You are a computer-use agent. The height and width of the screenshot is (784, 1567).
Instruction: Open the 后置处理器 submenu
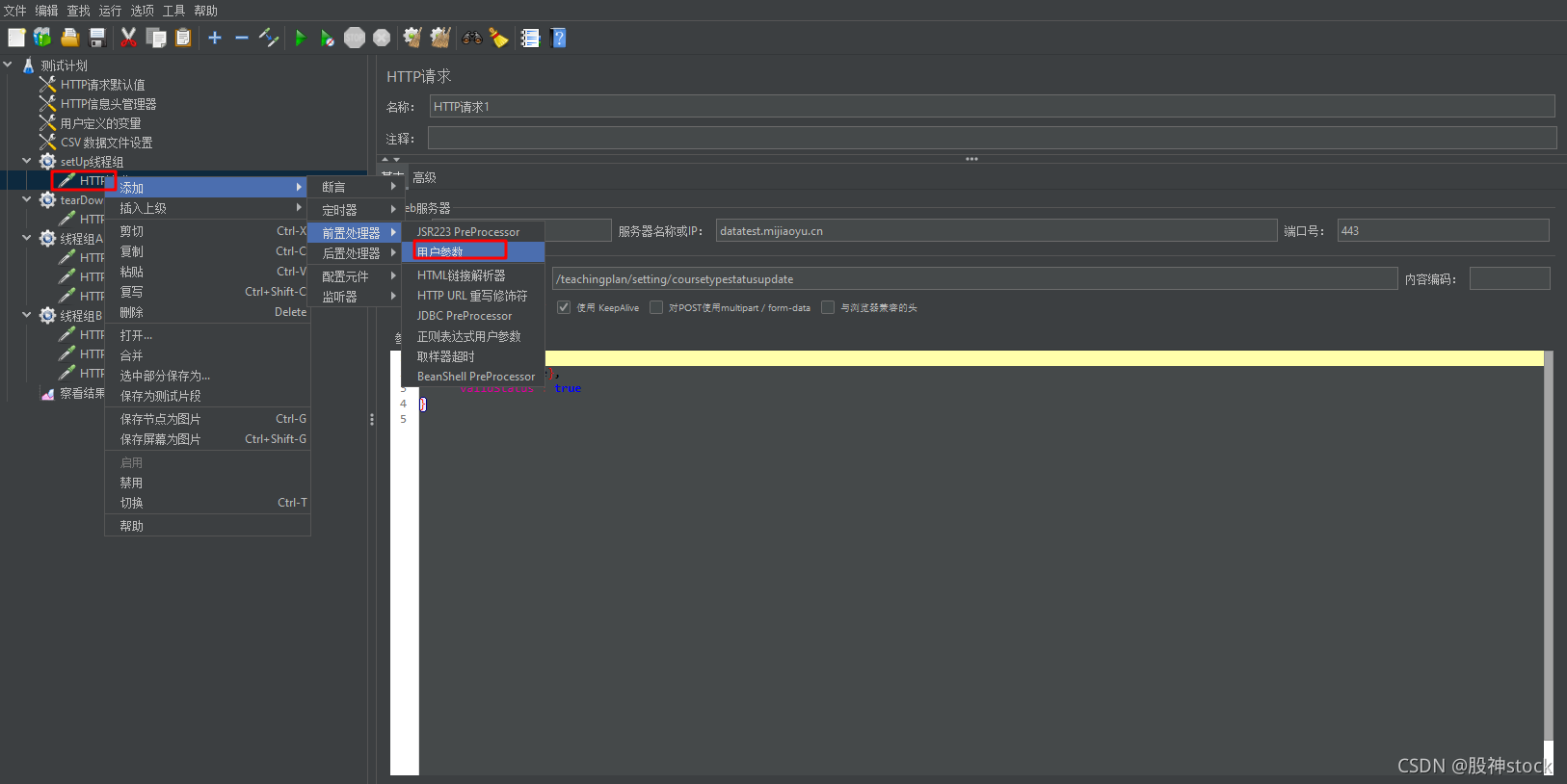point(354,253)
